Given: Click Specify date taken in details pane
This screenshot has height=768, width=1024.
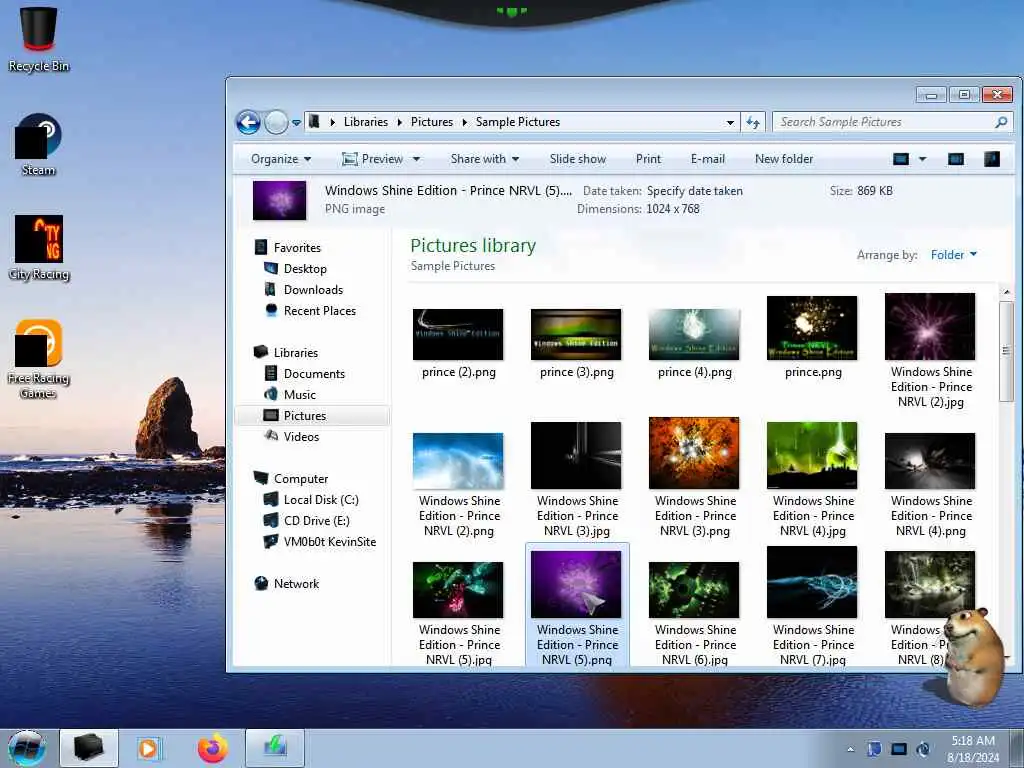Looking at the screenshot, I should point(694,191).
